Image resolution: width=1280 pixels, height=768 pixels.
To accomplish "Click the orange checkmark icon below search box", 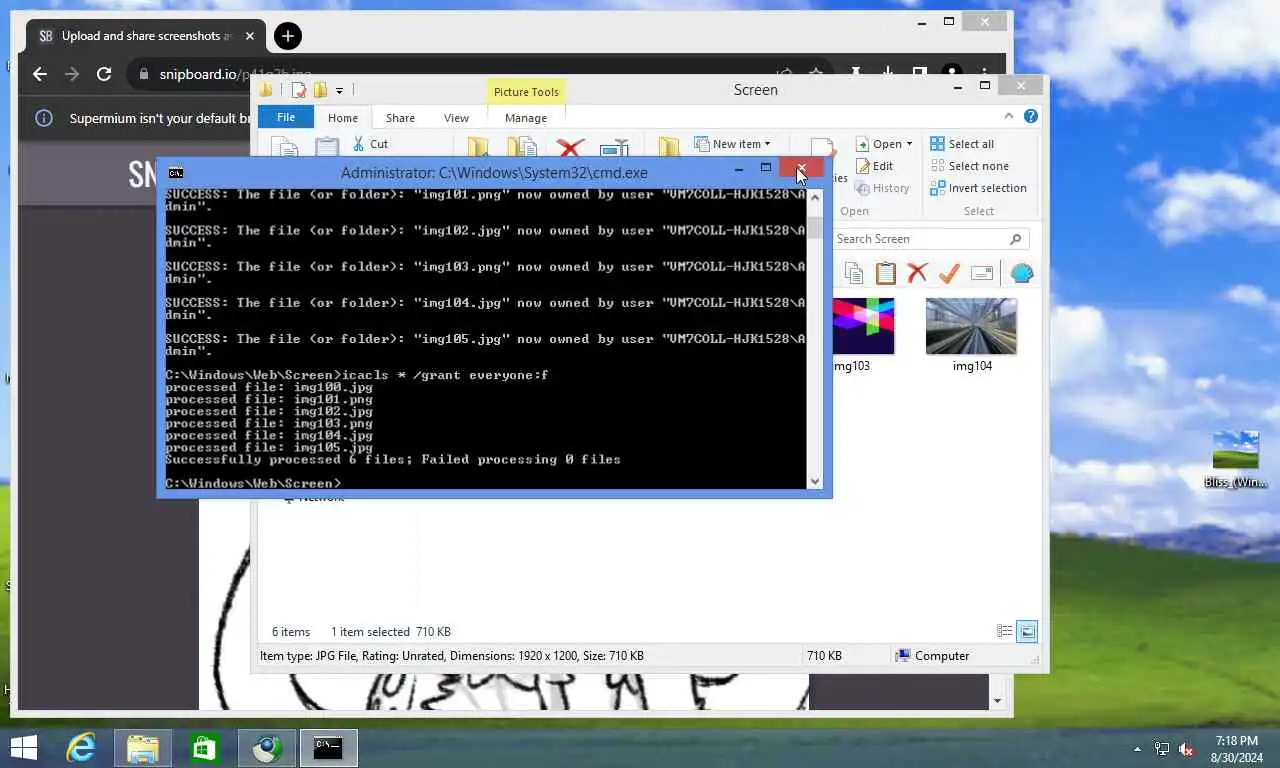I will (x=949, y=273).
